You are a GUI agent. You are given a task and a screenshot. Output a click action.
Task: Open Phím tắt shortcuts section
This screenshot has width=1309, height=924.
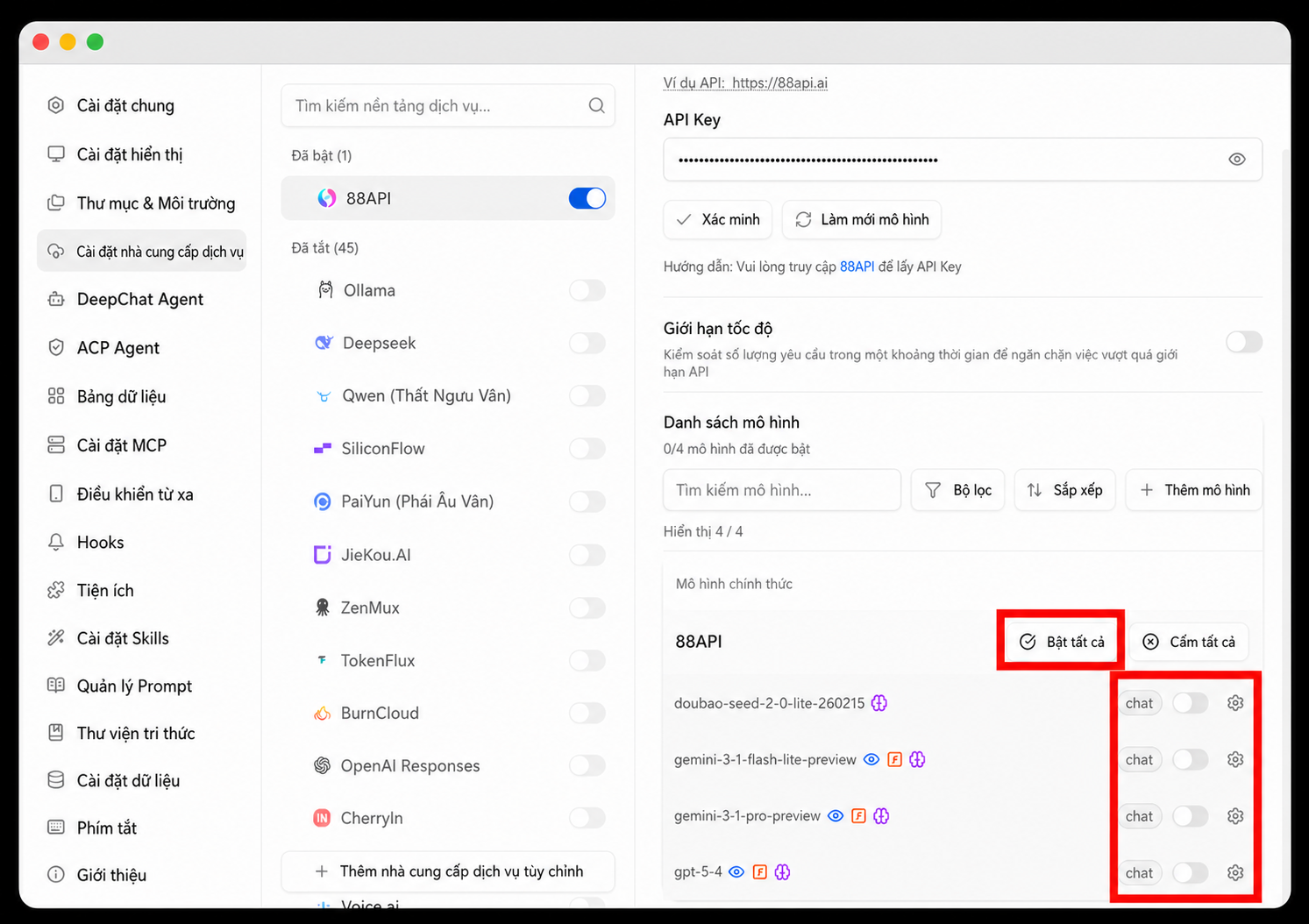(x=141, y=828)
